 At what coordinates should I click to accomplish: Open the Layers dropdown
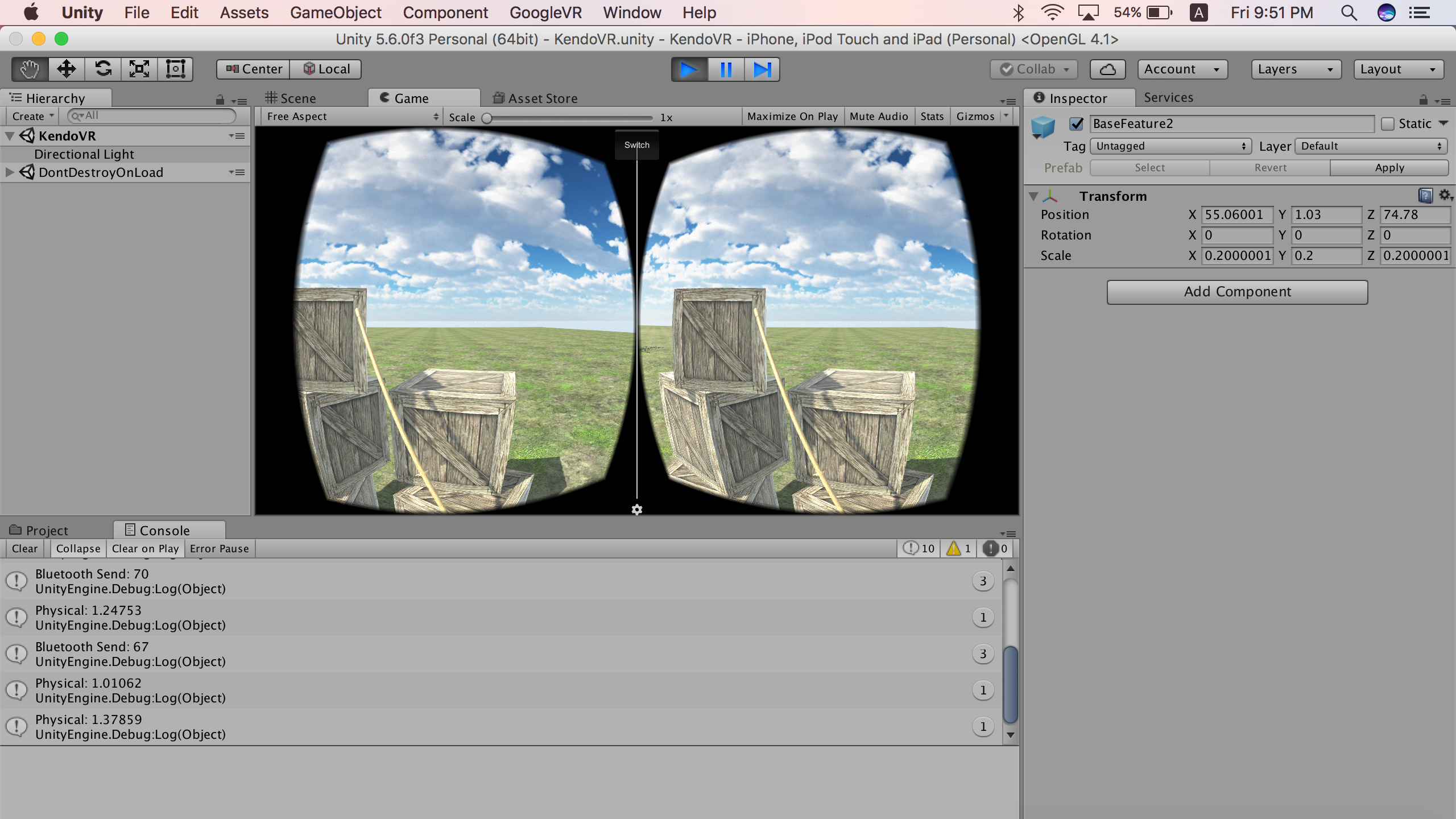[x=1296, y=69]
